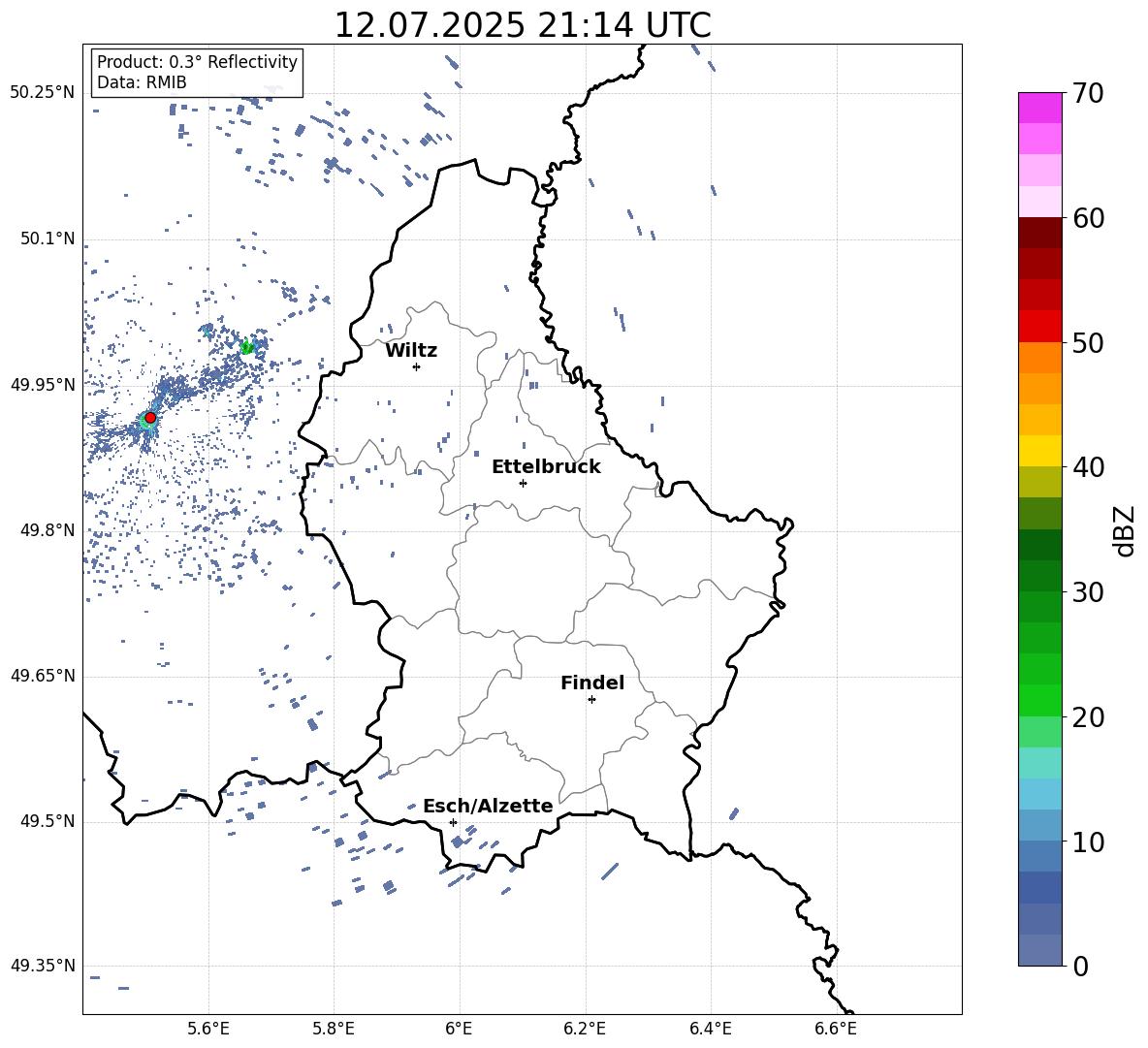The image size is (1148, 1048).
Task: Click the 50.1°N latitude label
Action: pos(47,238)
